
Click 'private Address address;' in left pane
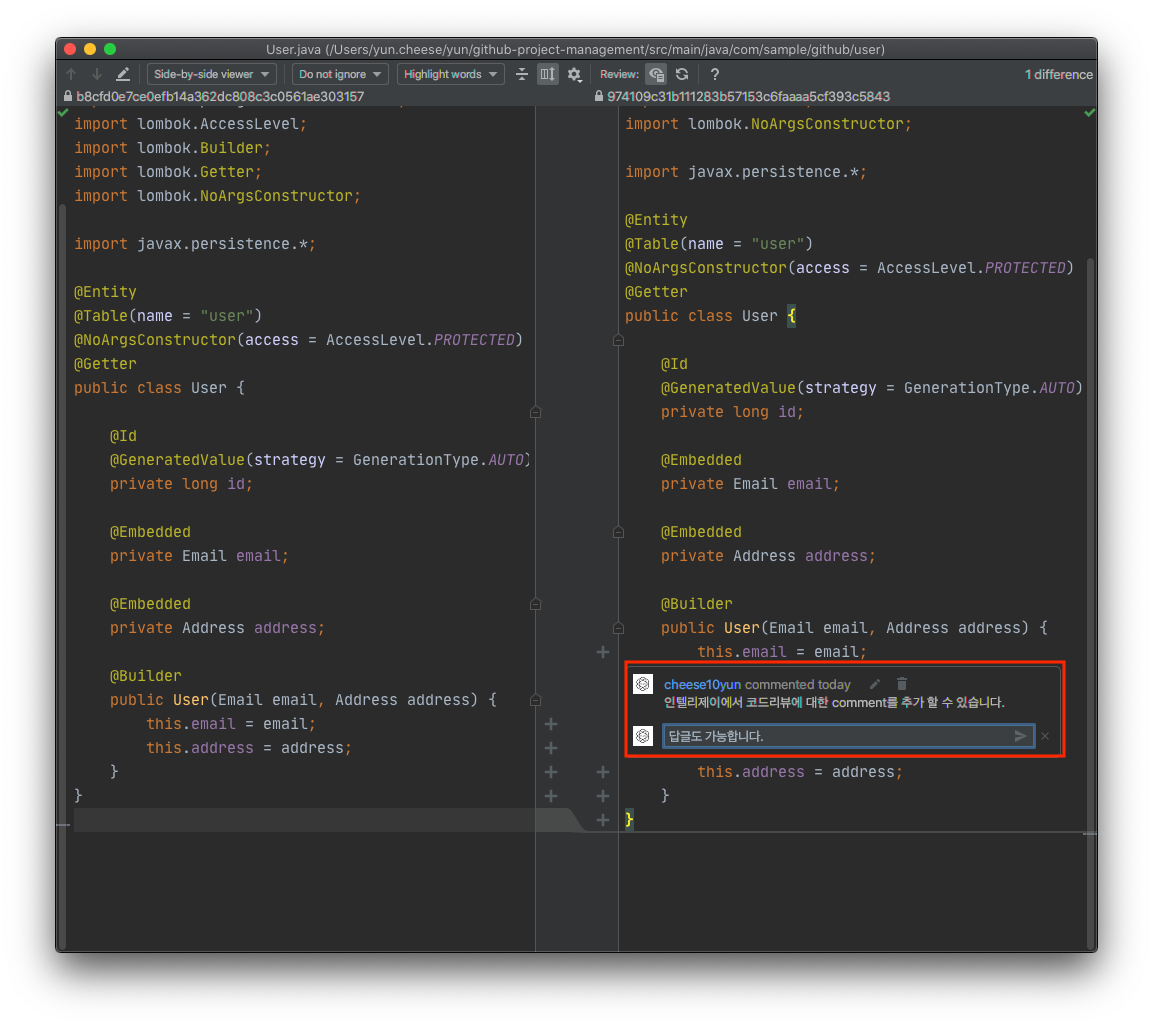[217, 628]
